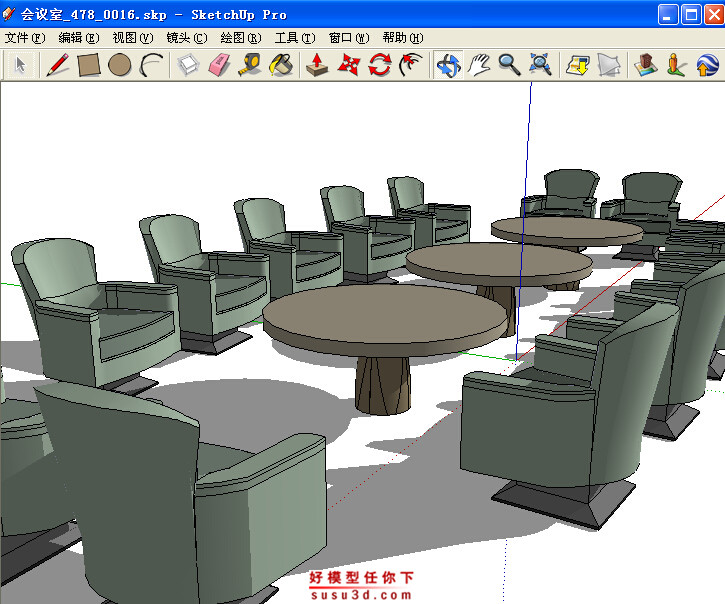
Task: Open the Get Models tool
Action: (578, 65)
